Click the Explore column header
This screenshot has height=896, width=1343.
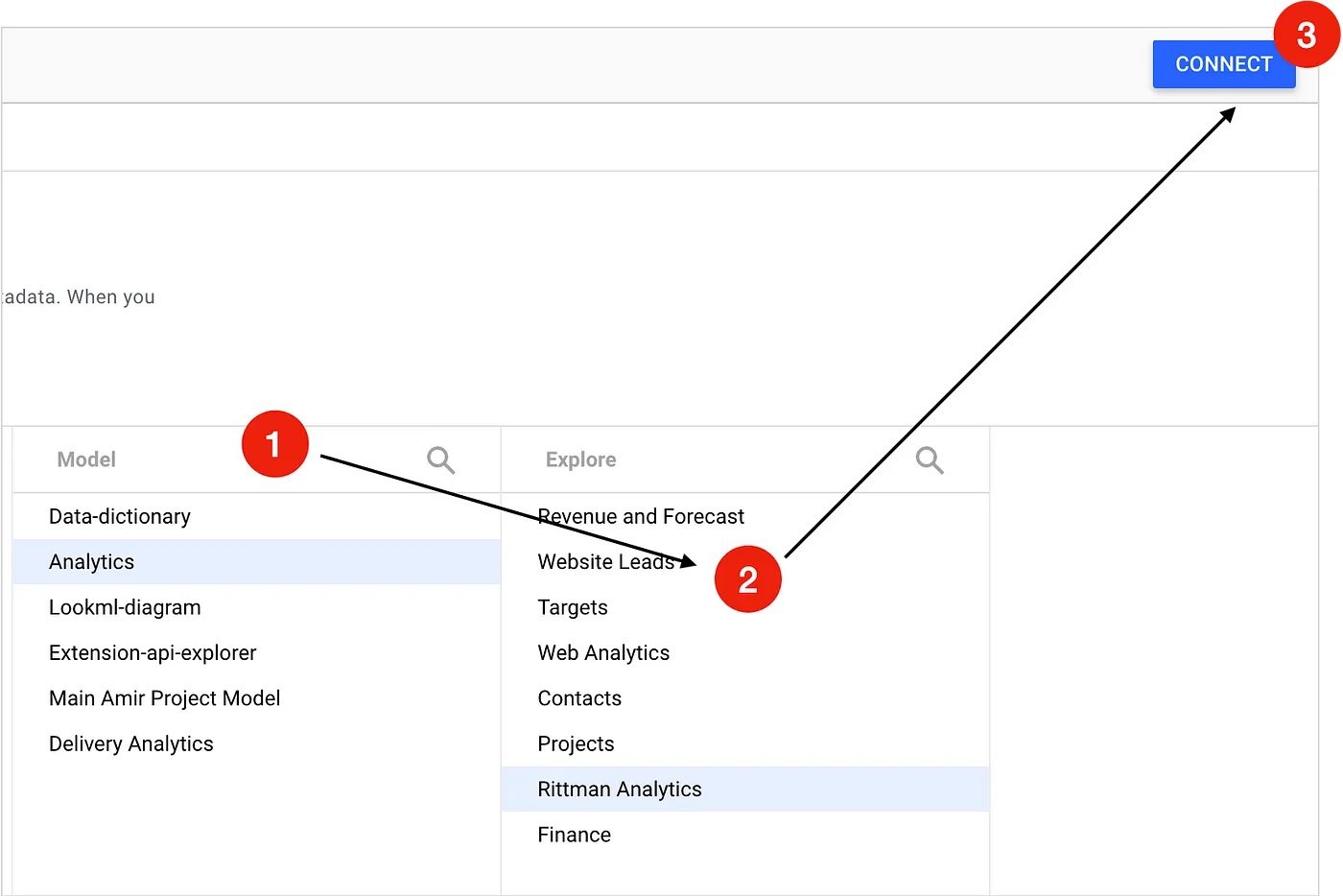[580, 460]
